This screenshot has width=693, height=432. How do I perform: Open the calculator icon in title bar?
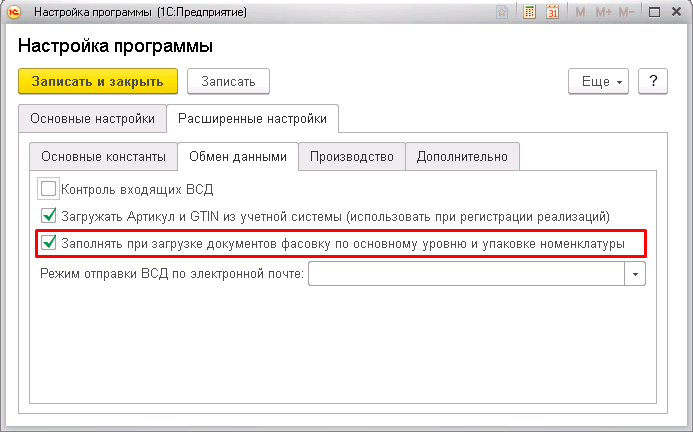tap(529, 12)
